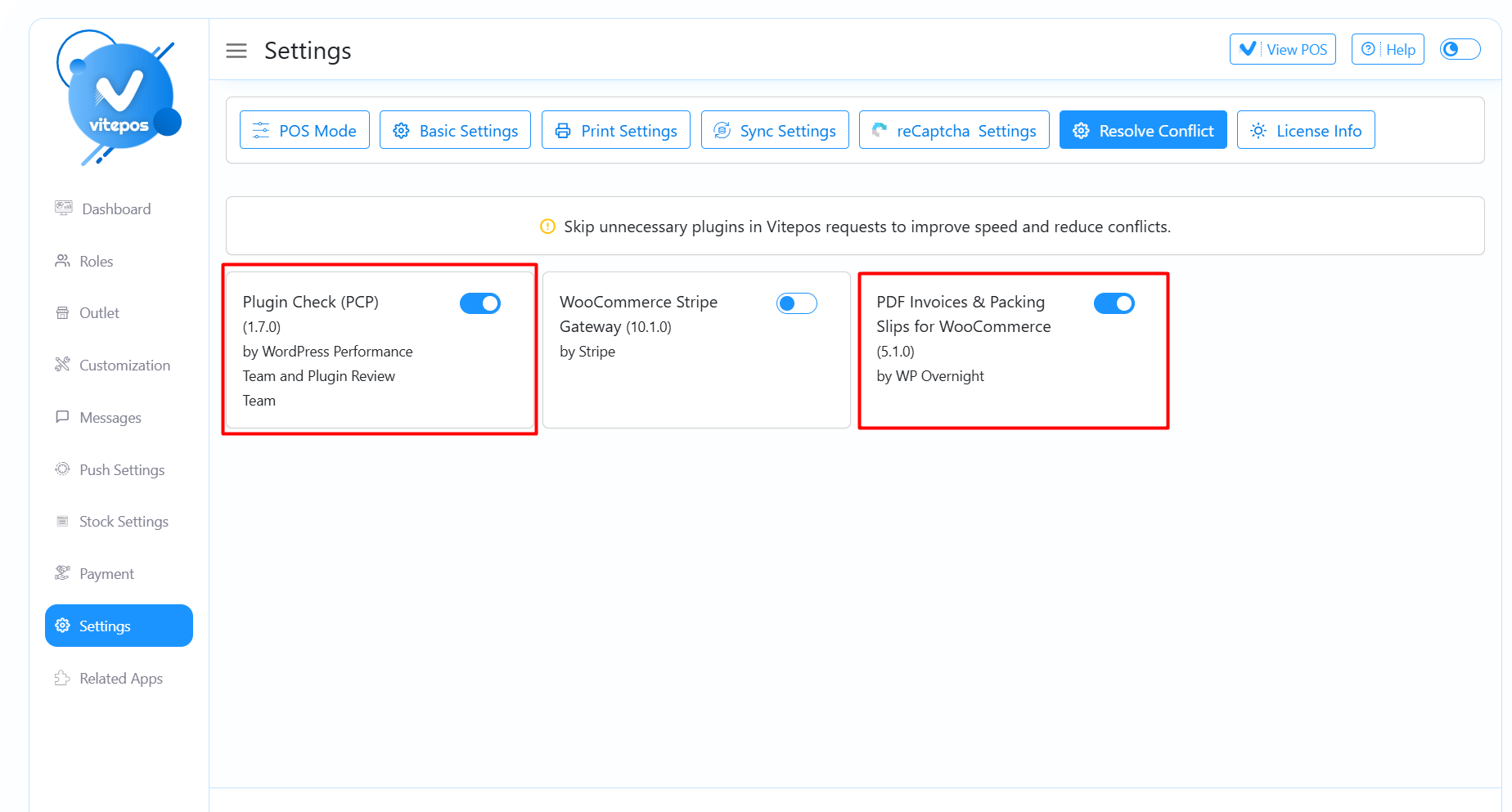Go to Outlet page
Image resolution: width=1512 pixels, height=812 pixels.
tap(119, 312)
